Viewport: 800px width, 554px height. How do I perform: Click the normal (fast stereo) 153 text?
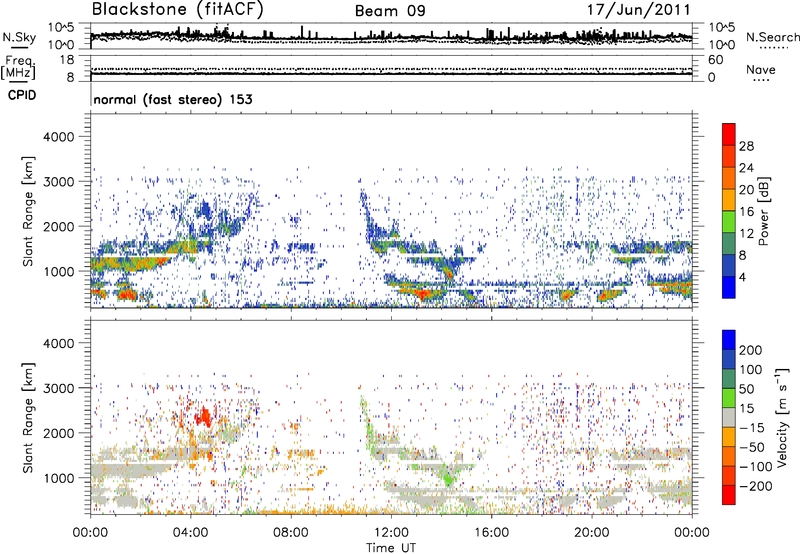(x=173, y=100)
